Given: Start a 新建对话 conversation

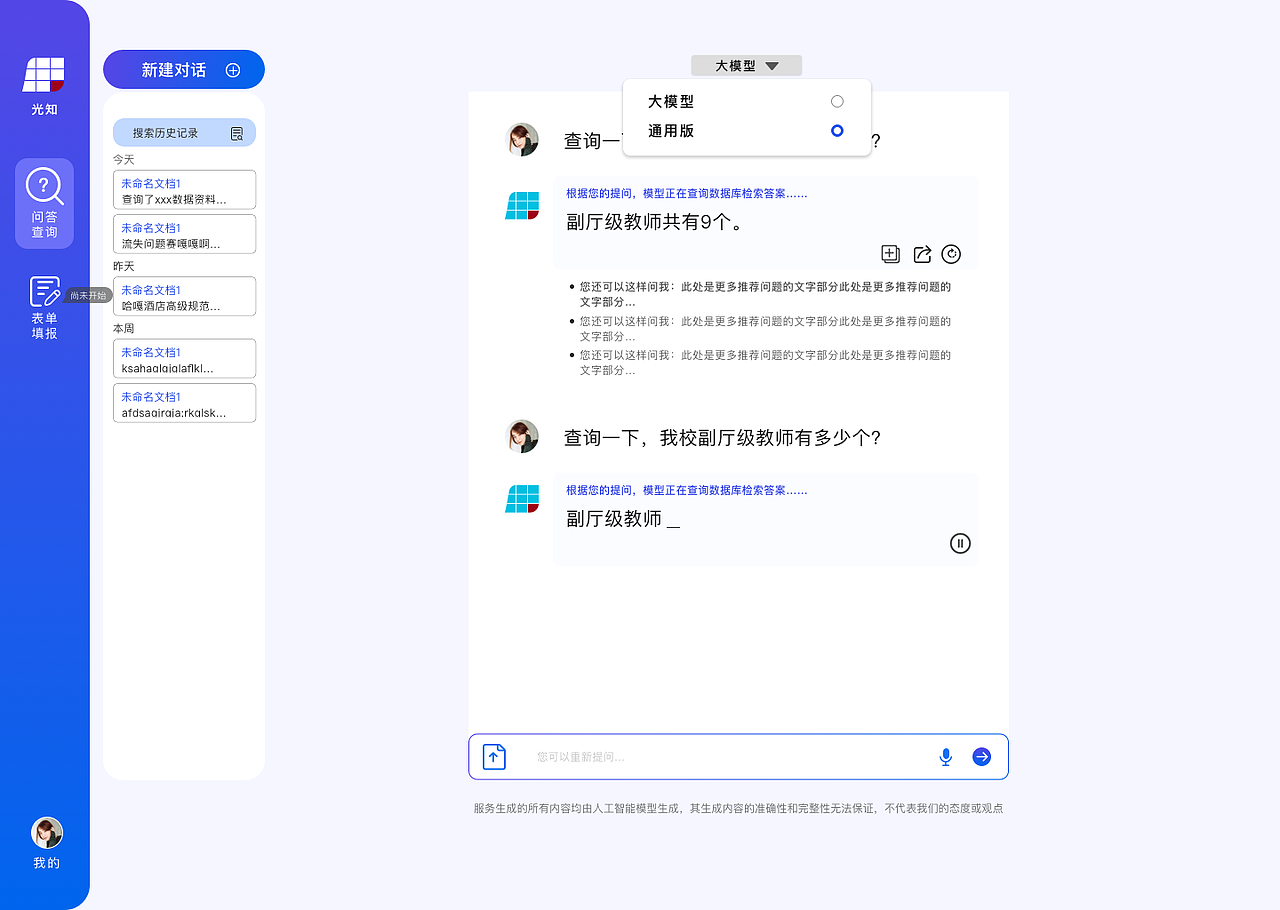Looking at the screenshot, I should point(184,69).
